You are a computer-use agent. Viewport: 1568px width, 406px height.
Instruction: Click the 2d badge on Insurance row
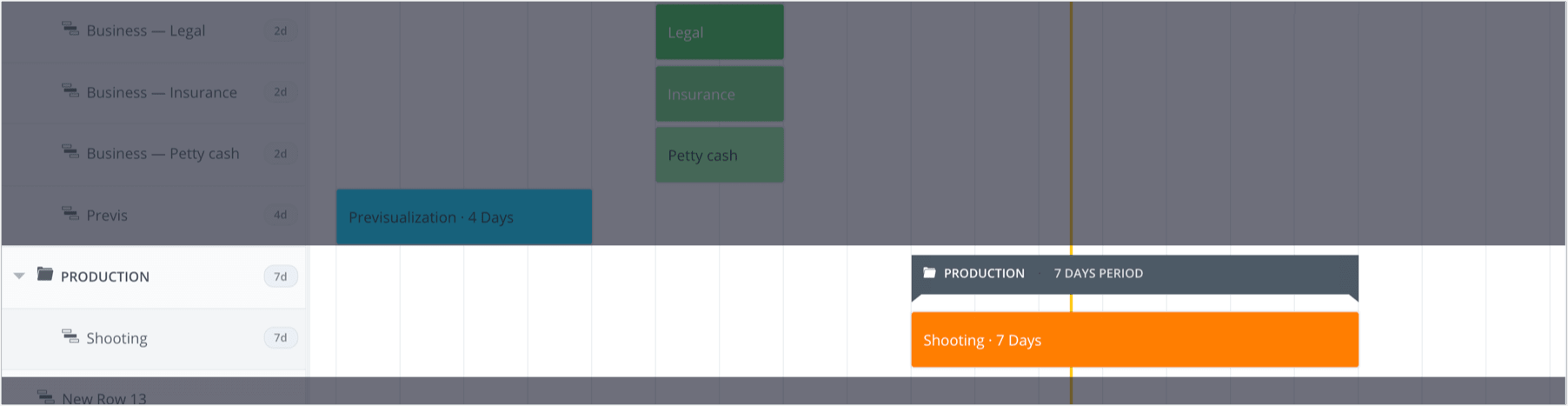[281, 92]
